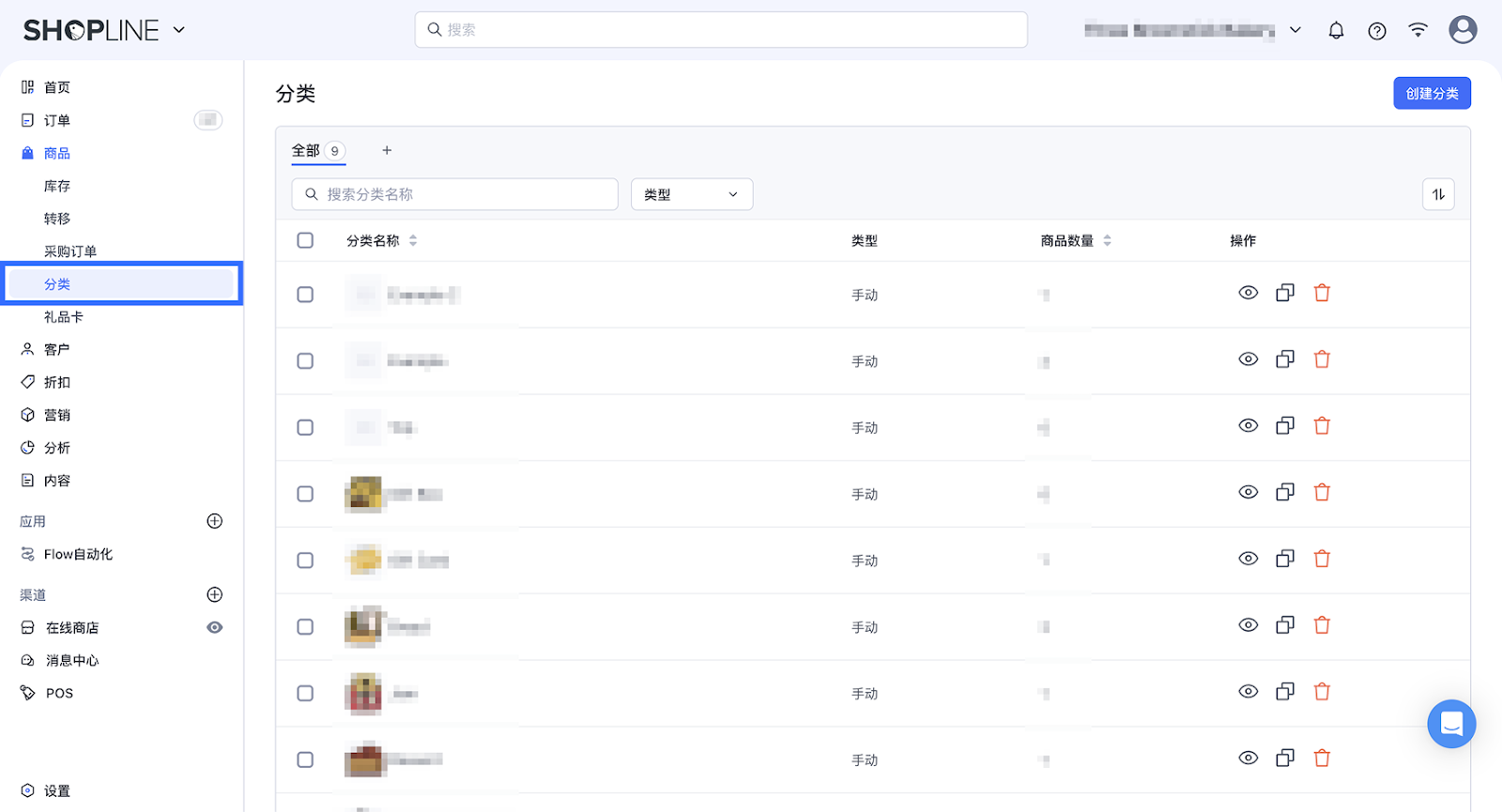Sort by 分类名称 column arrows
This screenshot has height=812, width=1502.
(413, 241)
